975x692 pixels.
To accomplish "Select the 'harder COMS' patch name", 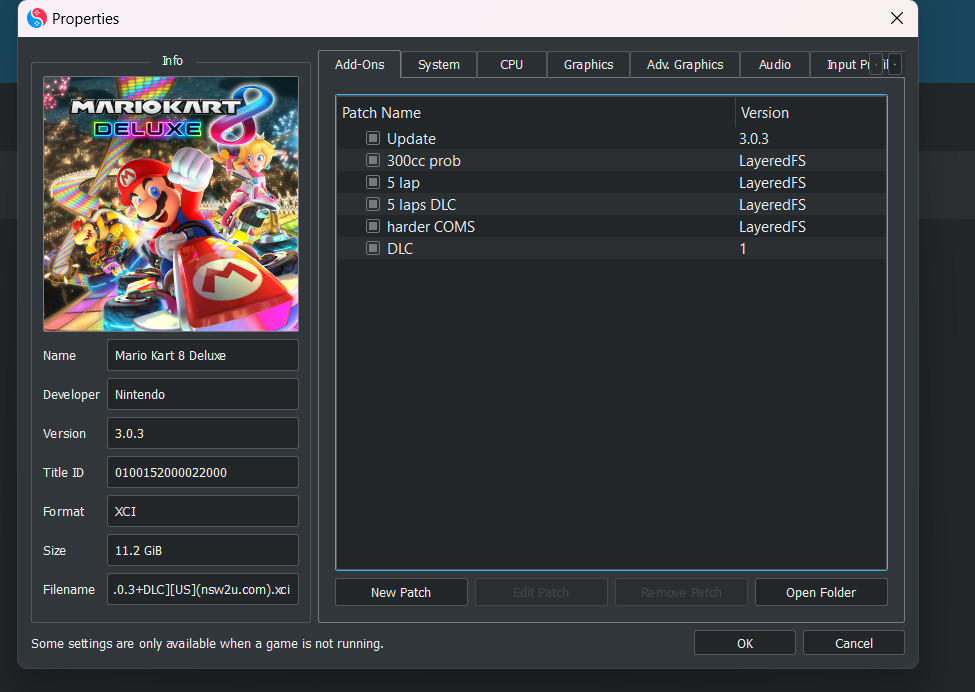I will 430,226.
